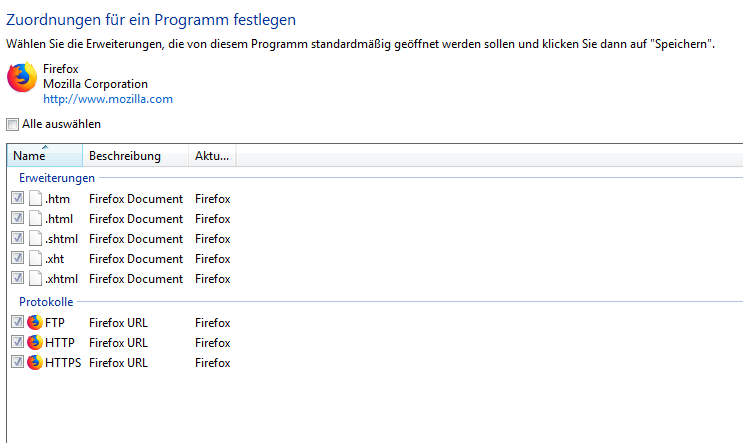This screenshot has width=743, height=443.
Task: Collapse the Erweiterungen group header
Action: point(57,178)
